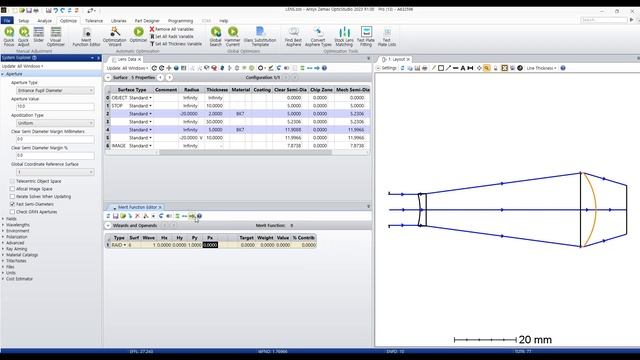640x360 pixels.
Task: Open Glass Substitution Template
Action: (x=260, y=36)
